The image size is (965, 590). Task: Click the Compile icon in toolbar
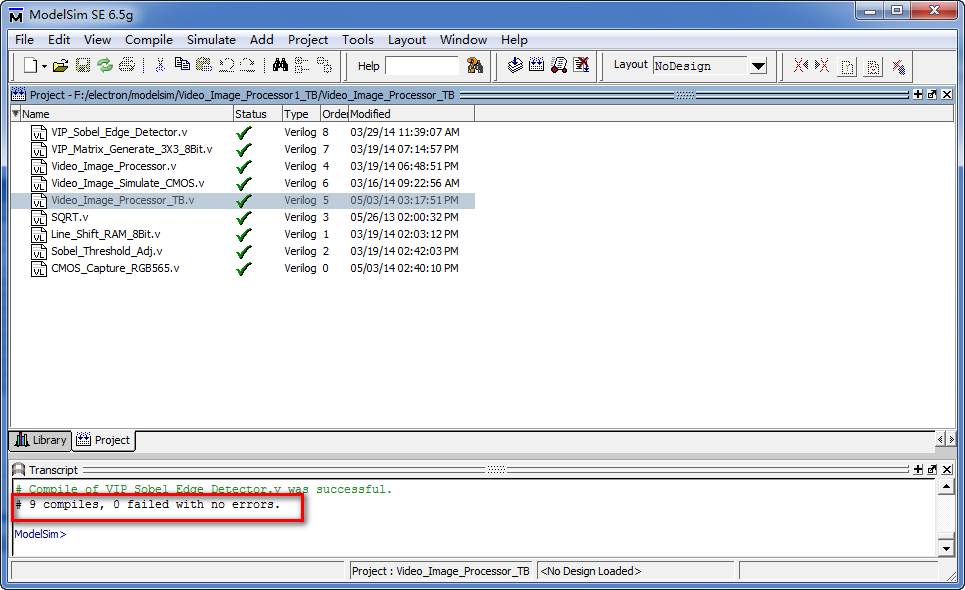click(x=515, y=66)
